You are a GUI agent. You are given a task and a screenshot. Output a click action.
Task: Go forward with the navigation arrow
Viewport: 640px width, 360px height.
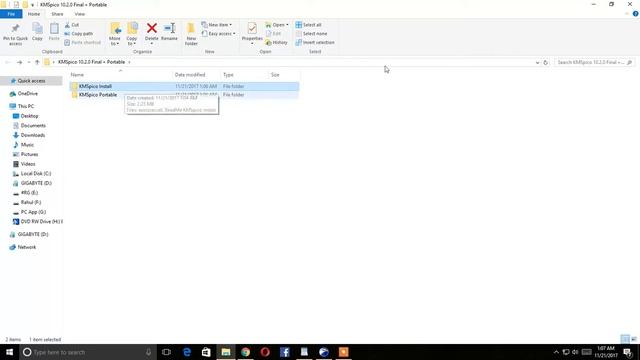pos(19,62)
